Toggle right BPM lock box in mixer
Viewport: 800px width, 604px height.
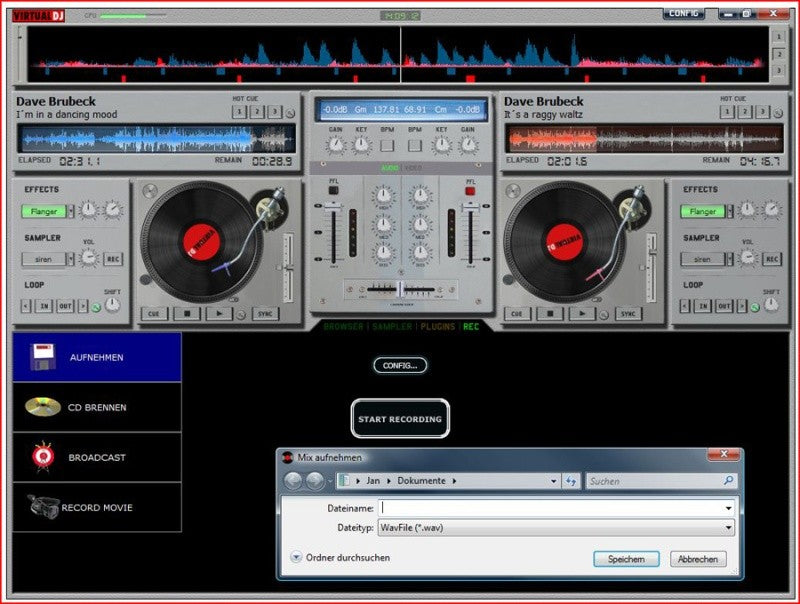tap(415, 145)
